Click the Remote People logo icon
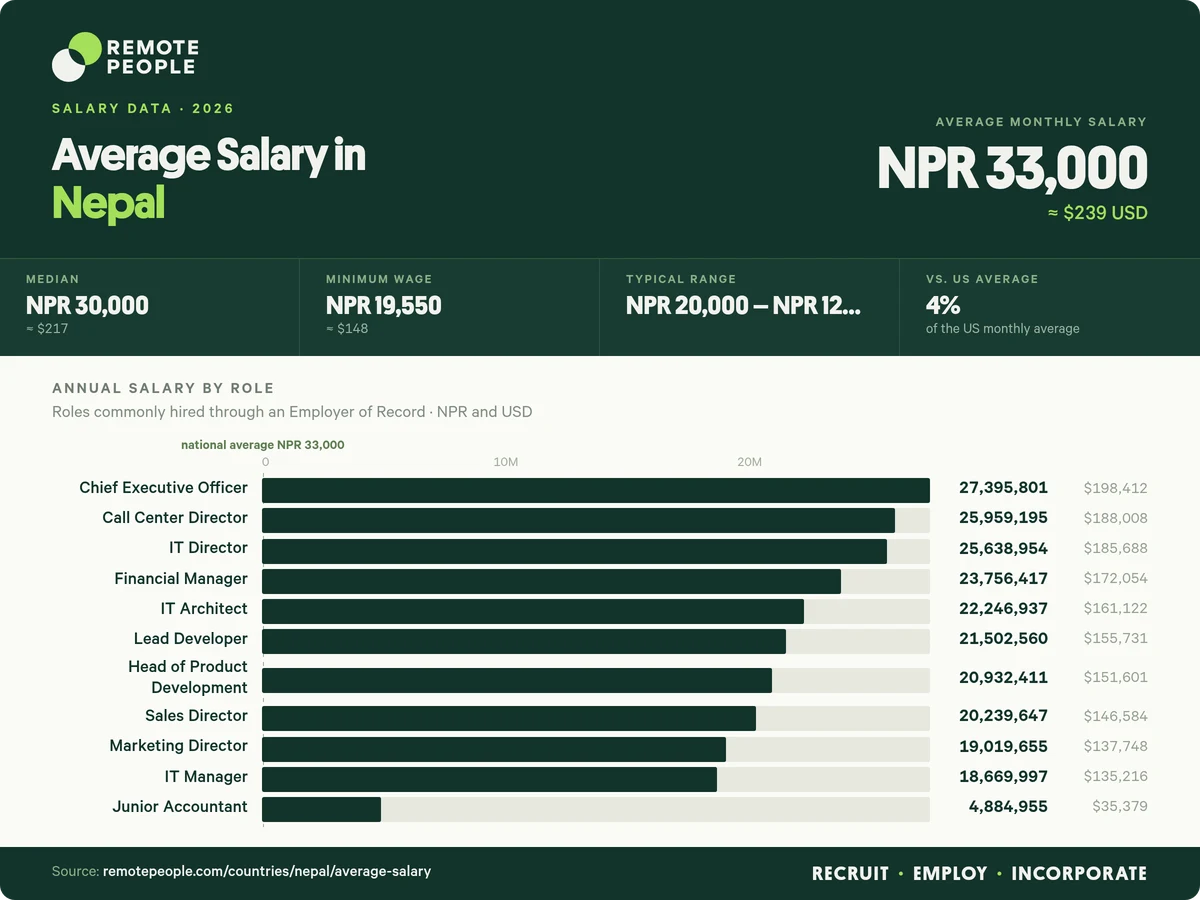The height and width of the screenshot is (900, 1200). [x=77, y=56]
